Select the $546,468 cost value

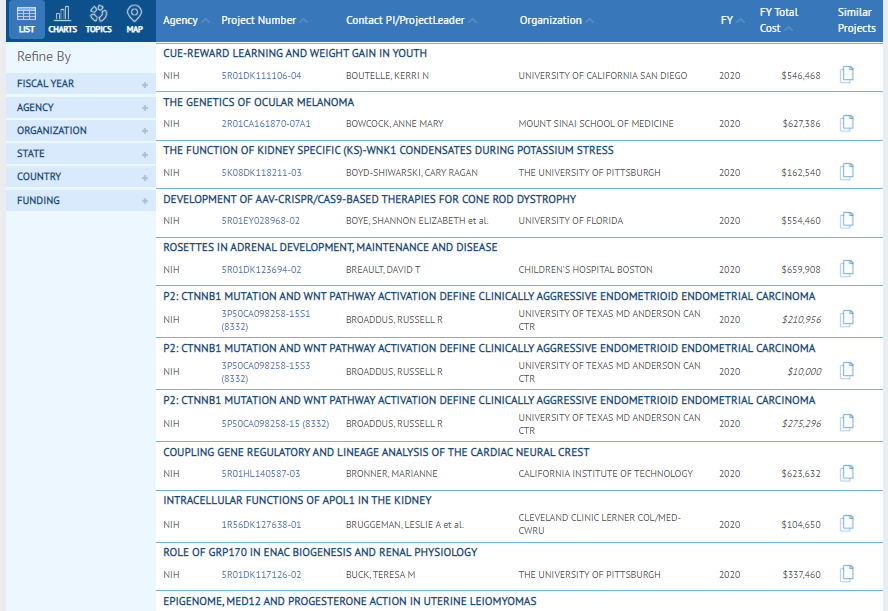click(x=801, y=76)
